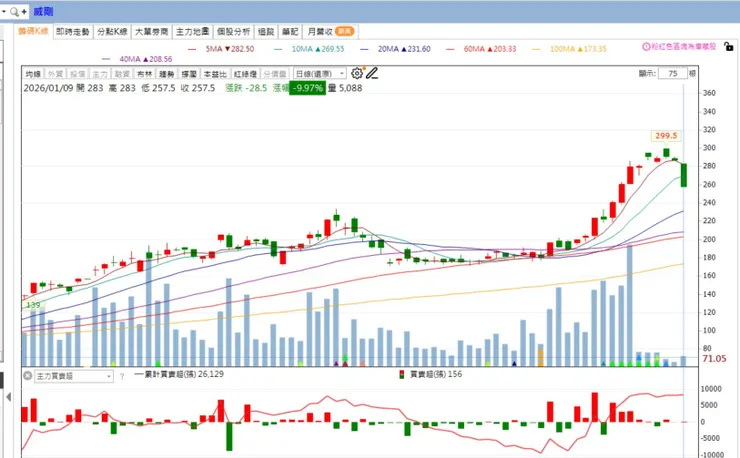740x458 pixels.
Task: Click the magnifier search icon beside 威剛
Action: point(15,12)
